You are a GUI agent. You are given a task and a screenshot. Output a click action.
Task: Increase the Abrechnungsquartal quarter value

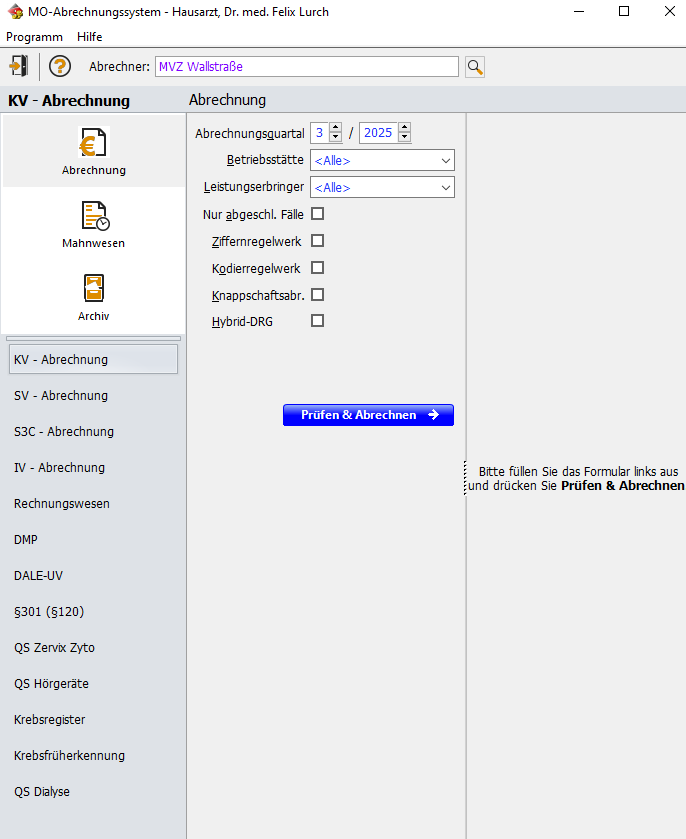coord(336,128)
